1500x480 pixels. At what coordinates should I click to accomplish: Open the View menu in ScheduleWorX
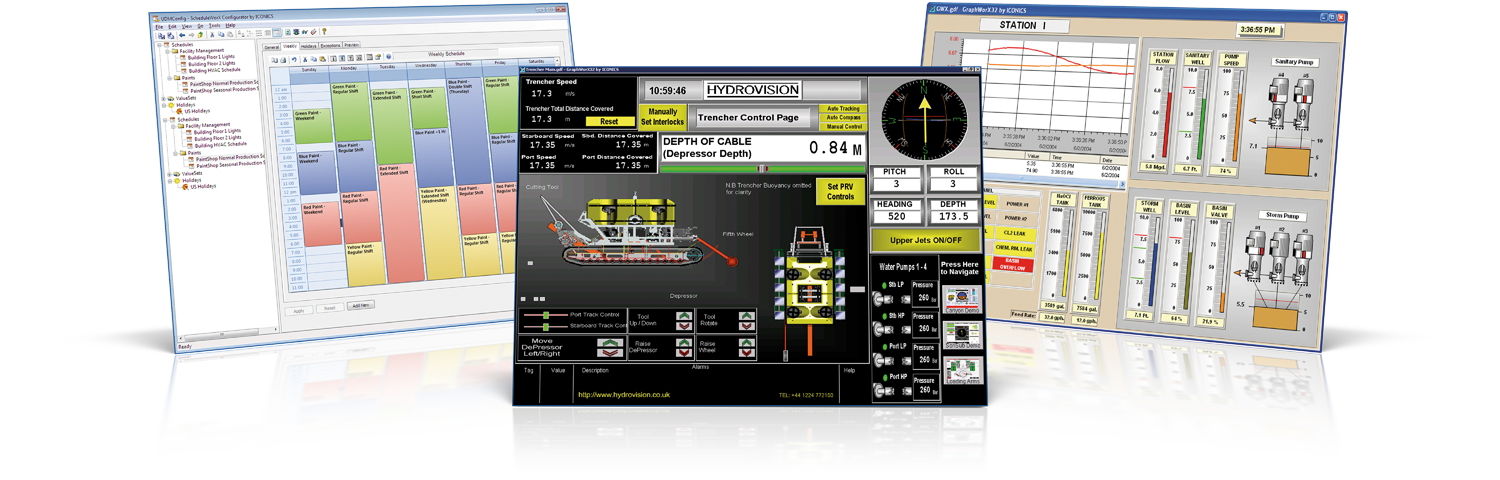[187, 25]
